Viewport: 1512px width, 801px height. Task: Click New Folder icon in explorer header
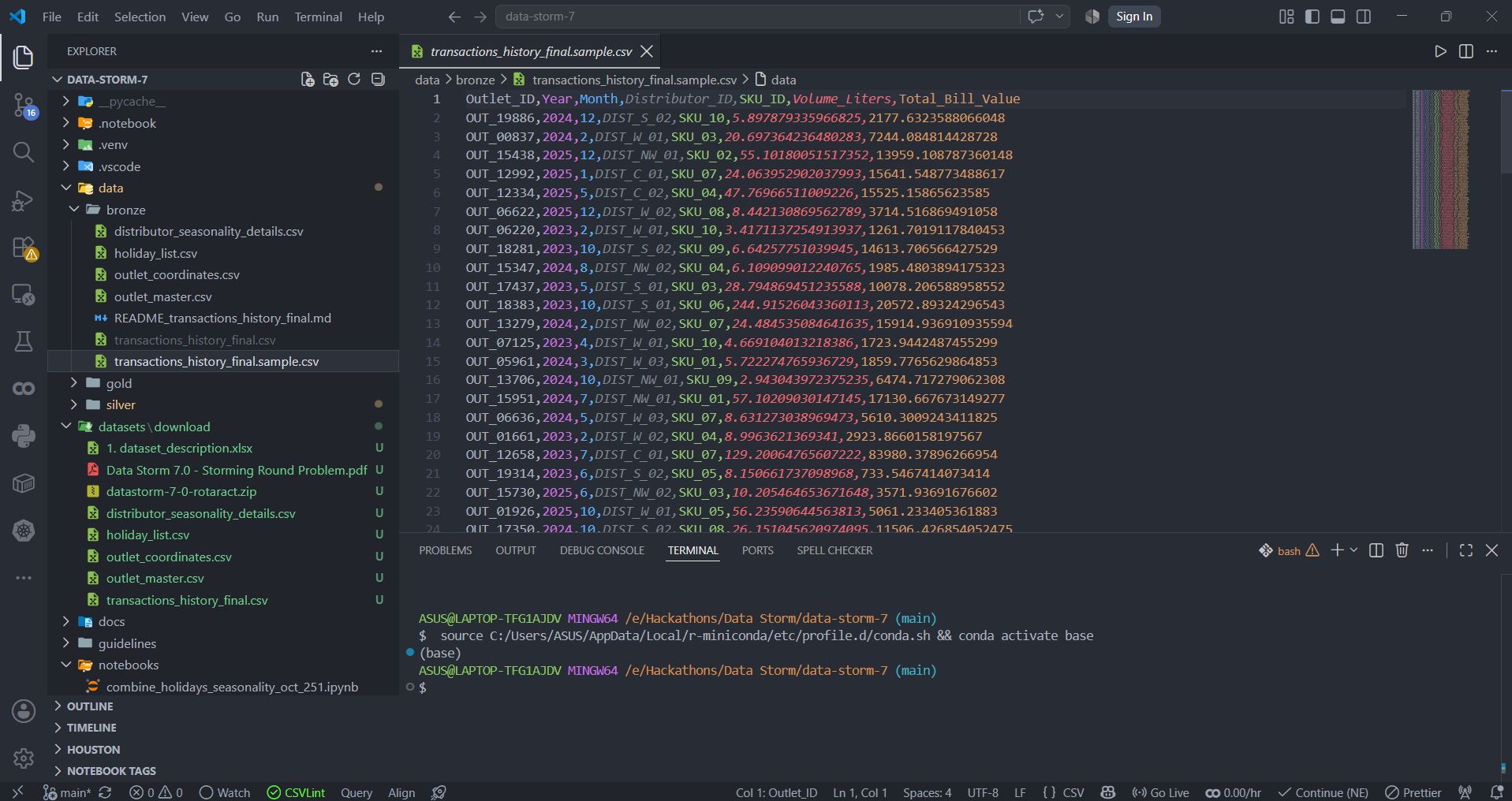[330, 80]
